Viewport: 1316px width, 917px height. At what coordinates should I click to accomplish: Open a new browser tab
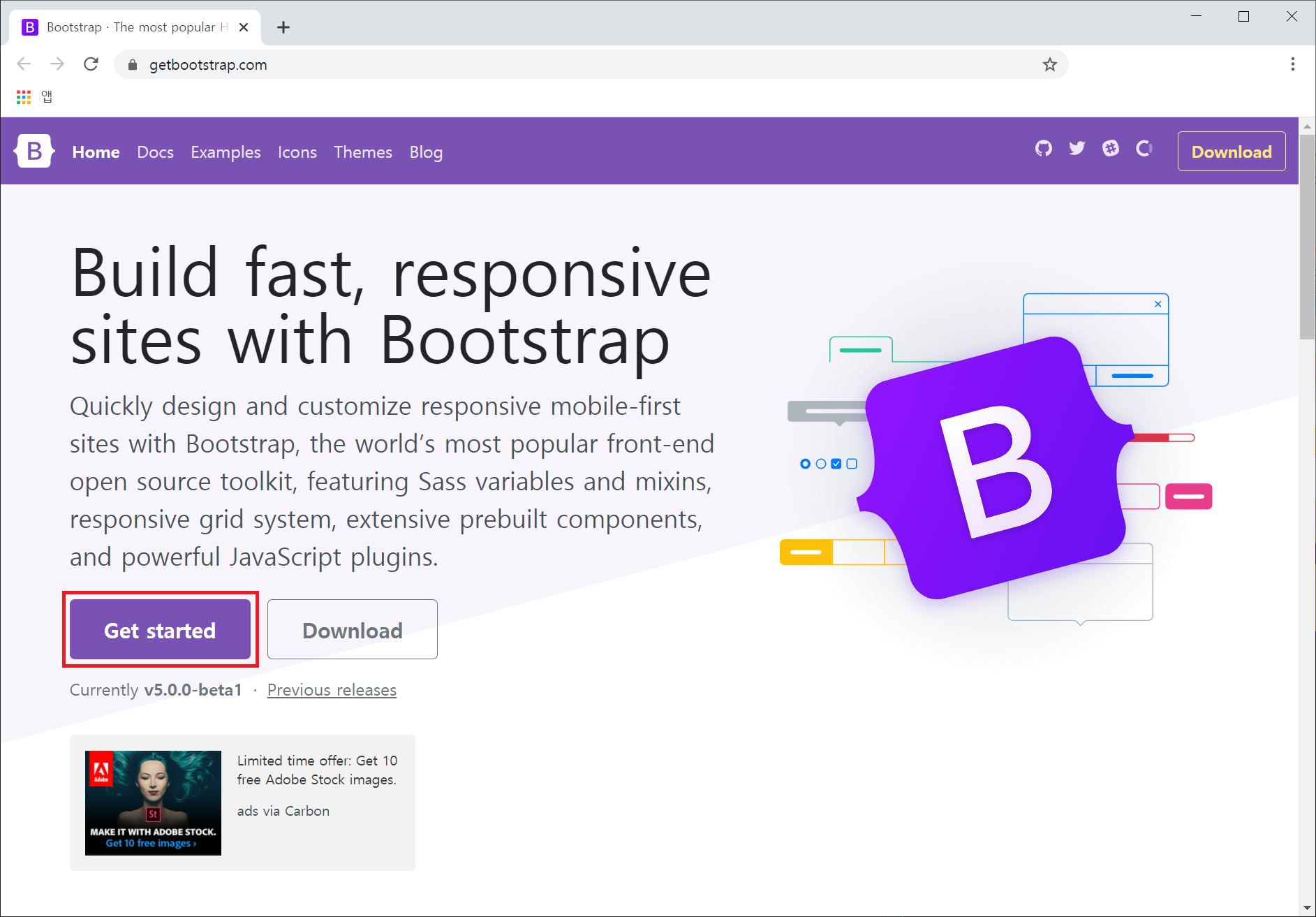click(283, 27)
